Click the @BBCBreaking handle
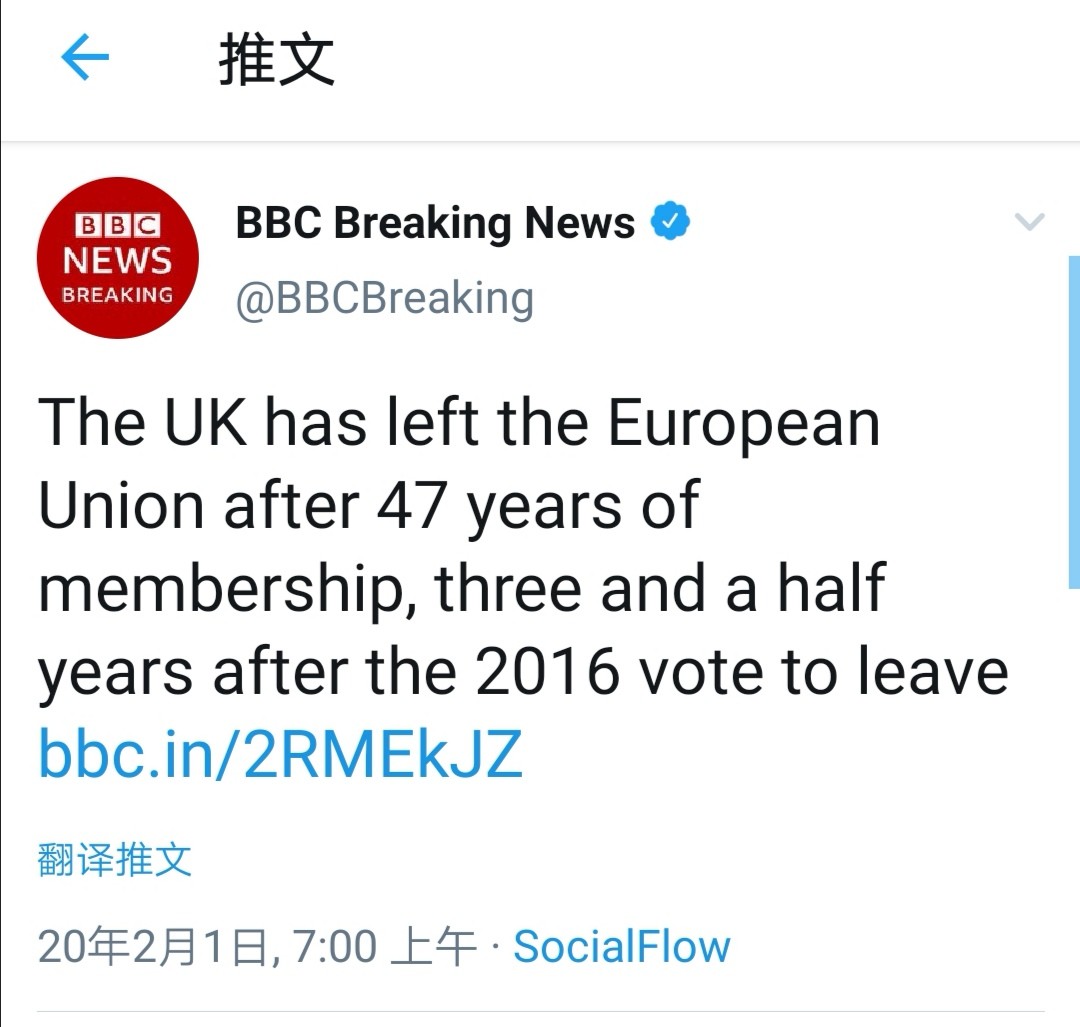The image size is (1080, 1027). (385, 298)
